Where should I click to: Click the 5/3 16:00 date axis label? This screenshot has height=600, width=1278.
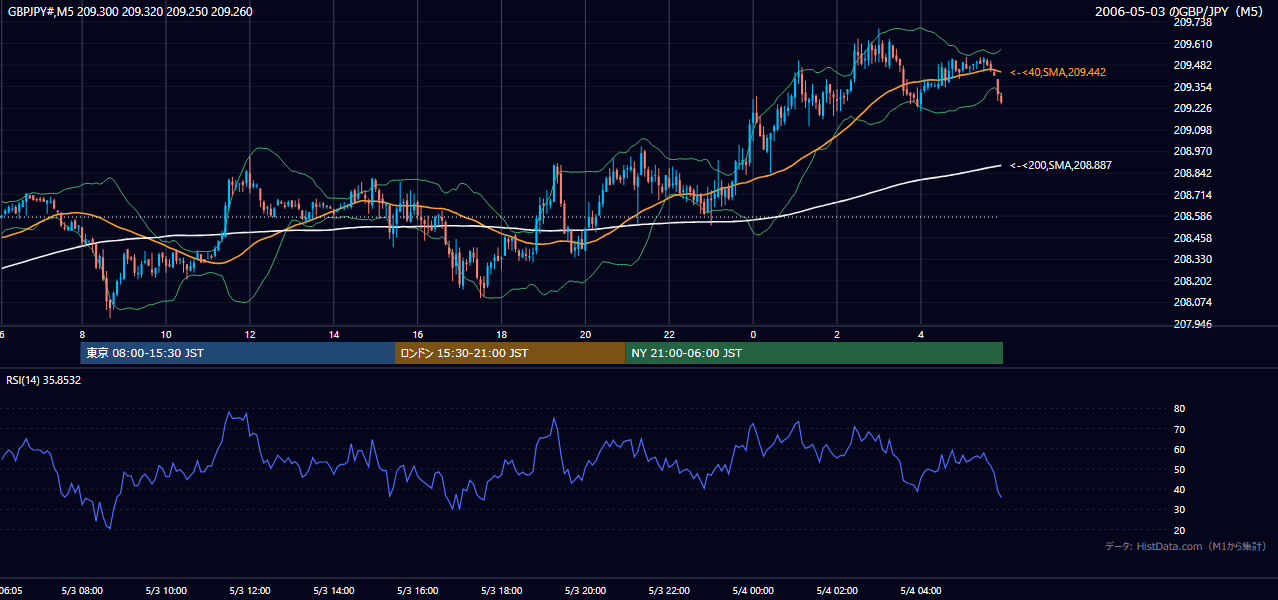click(x=418, y=591)
